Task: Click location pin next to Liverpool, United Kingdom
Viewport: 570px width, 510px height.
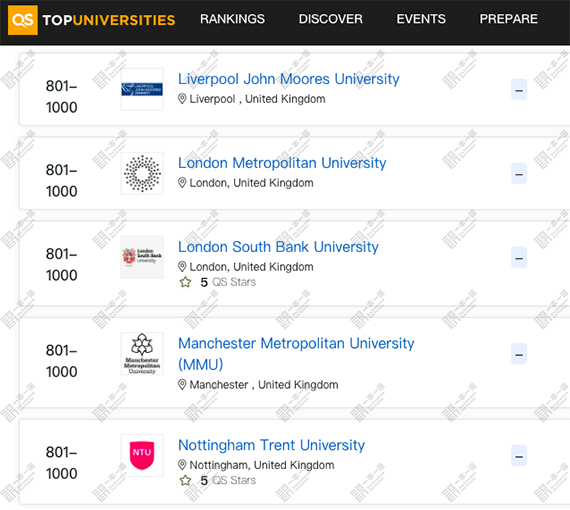Action: pyautogui.click(x=182, y=99)
